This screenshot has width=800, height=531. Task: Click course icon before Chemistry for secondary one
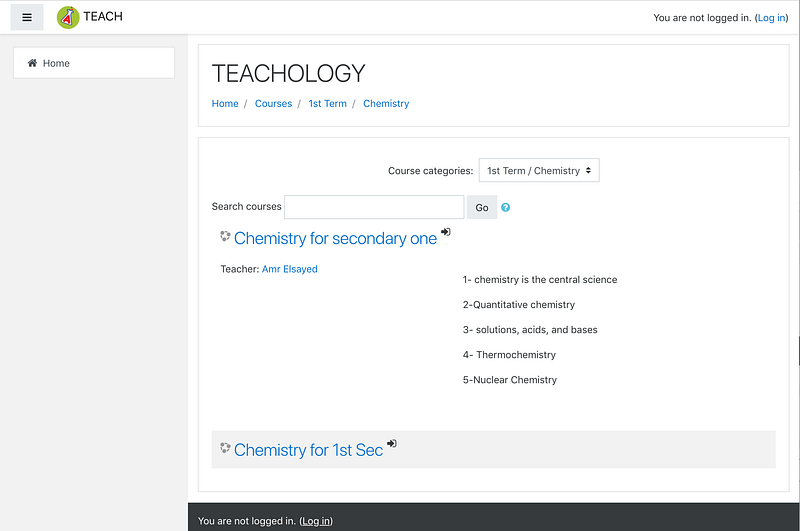pyautogui.click(x=225, y=236)
